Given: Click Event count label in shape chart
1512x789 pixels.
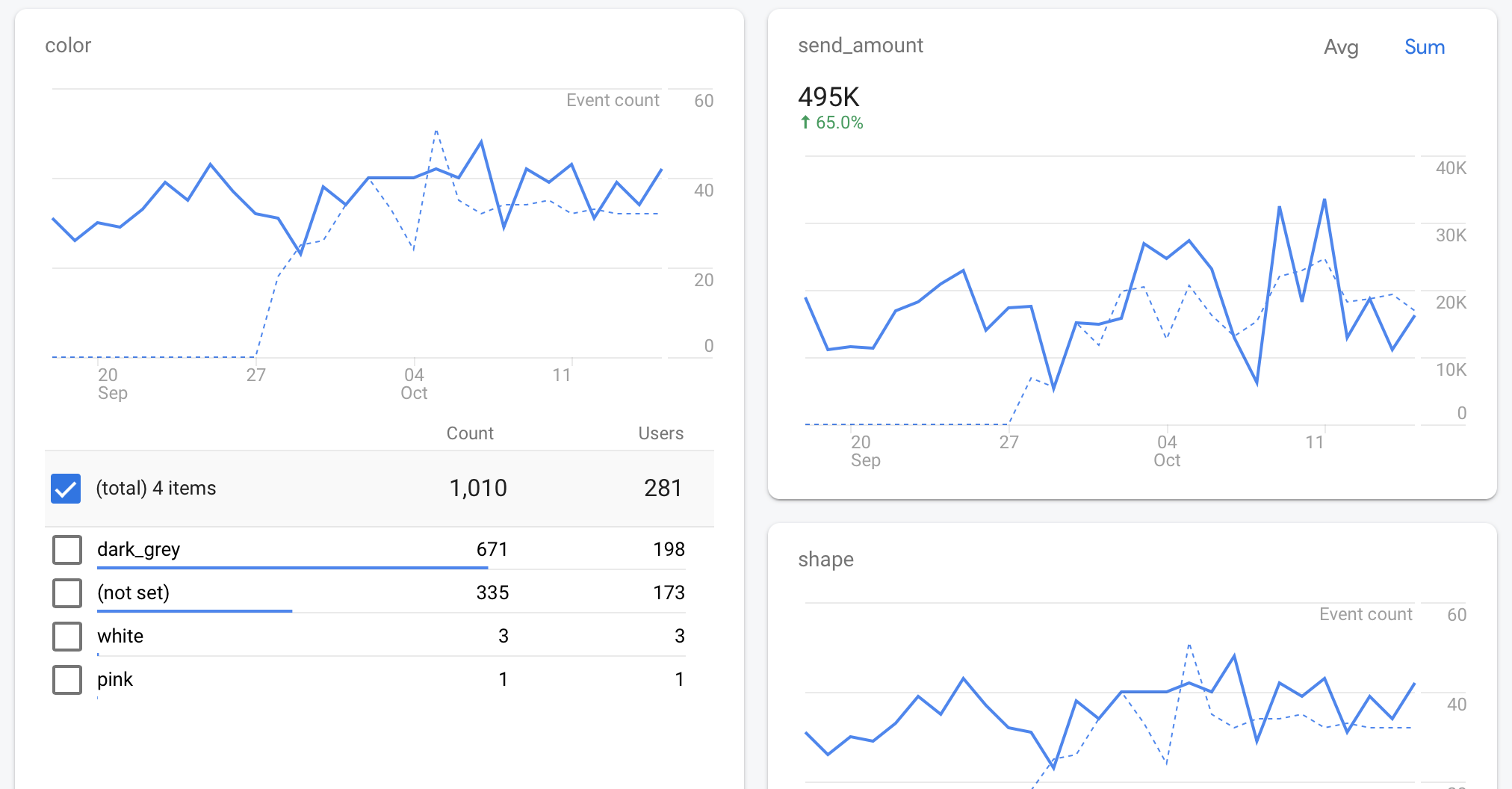Looking at the screenshot, I should [x=1366, y=614].
